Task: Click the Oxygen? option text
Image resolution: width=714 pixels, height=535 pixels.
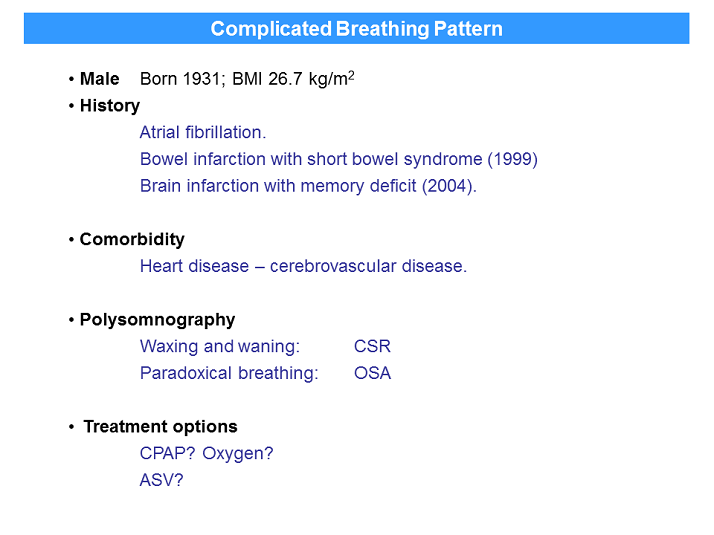Action: pyautogui.click(x=238, y=454)
